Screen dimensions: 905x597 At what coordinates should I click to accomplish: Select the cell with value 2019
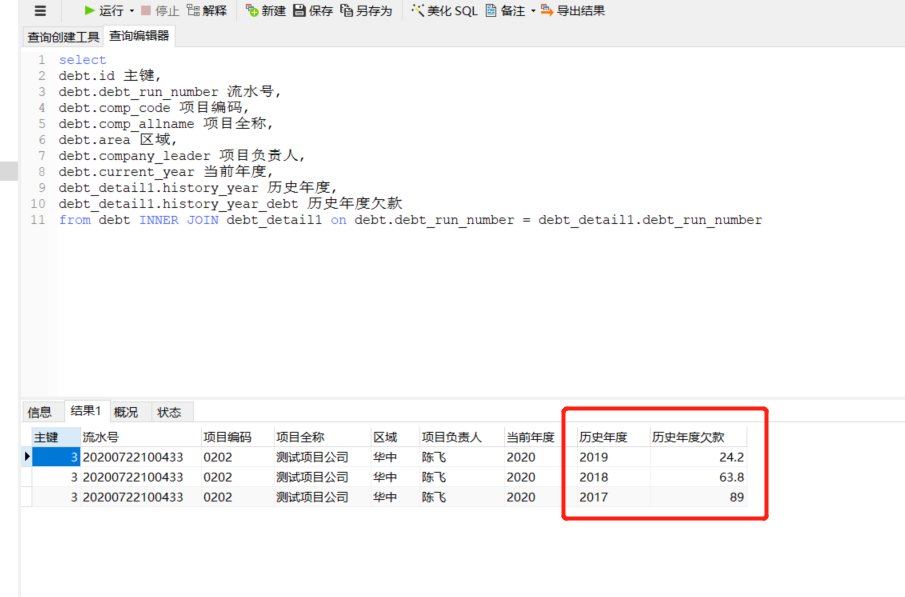[x=613, y=457]
